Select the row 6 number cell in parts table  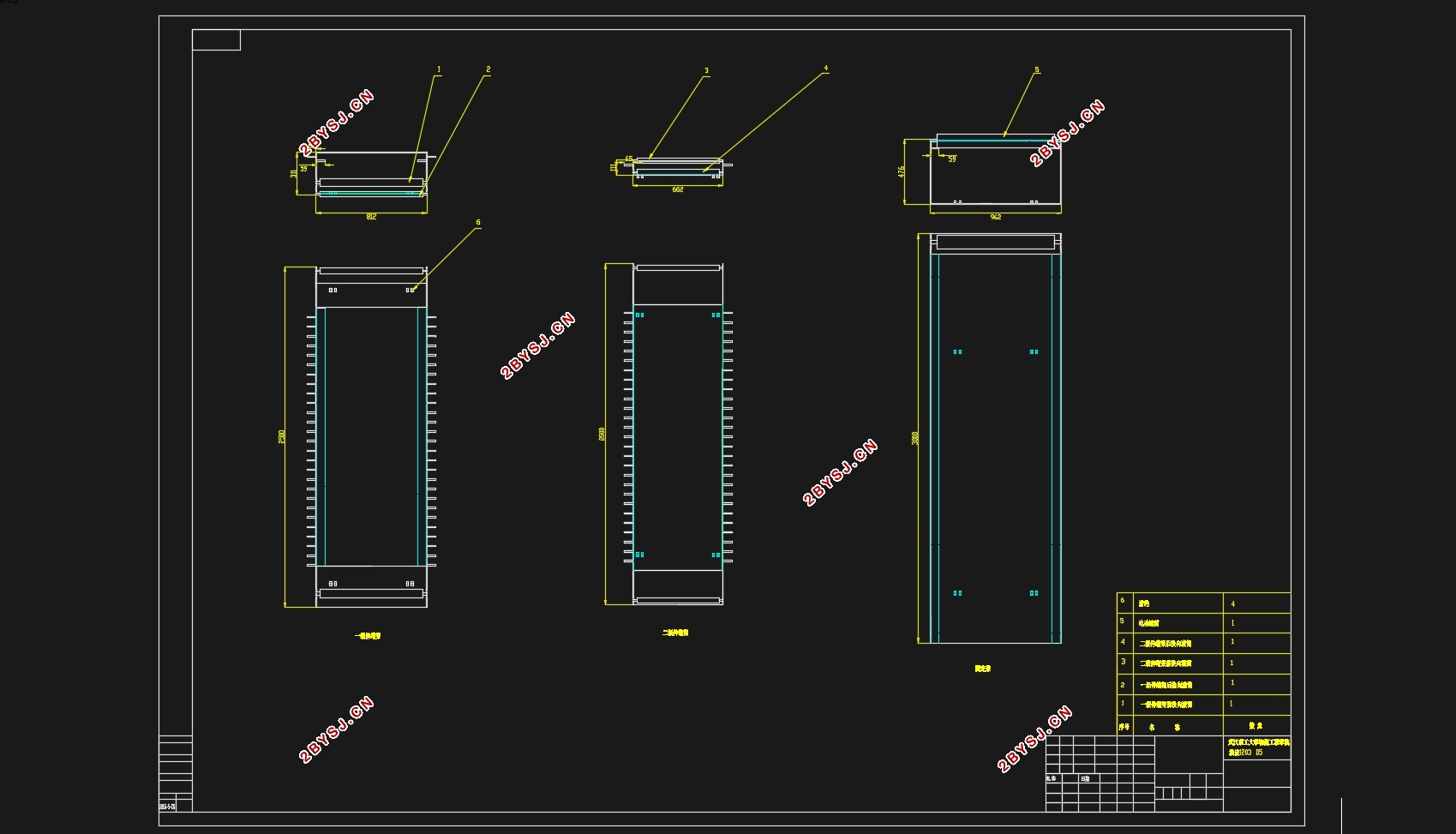(1125, 603)
